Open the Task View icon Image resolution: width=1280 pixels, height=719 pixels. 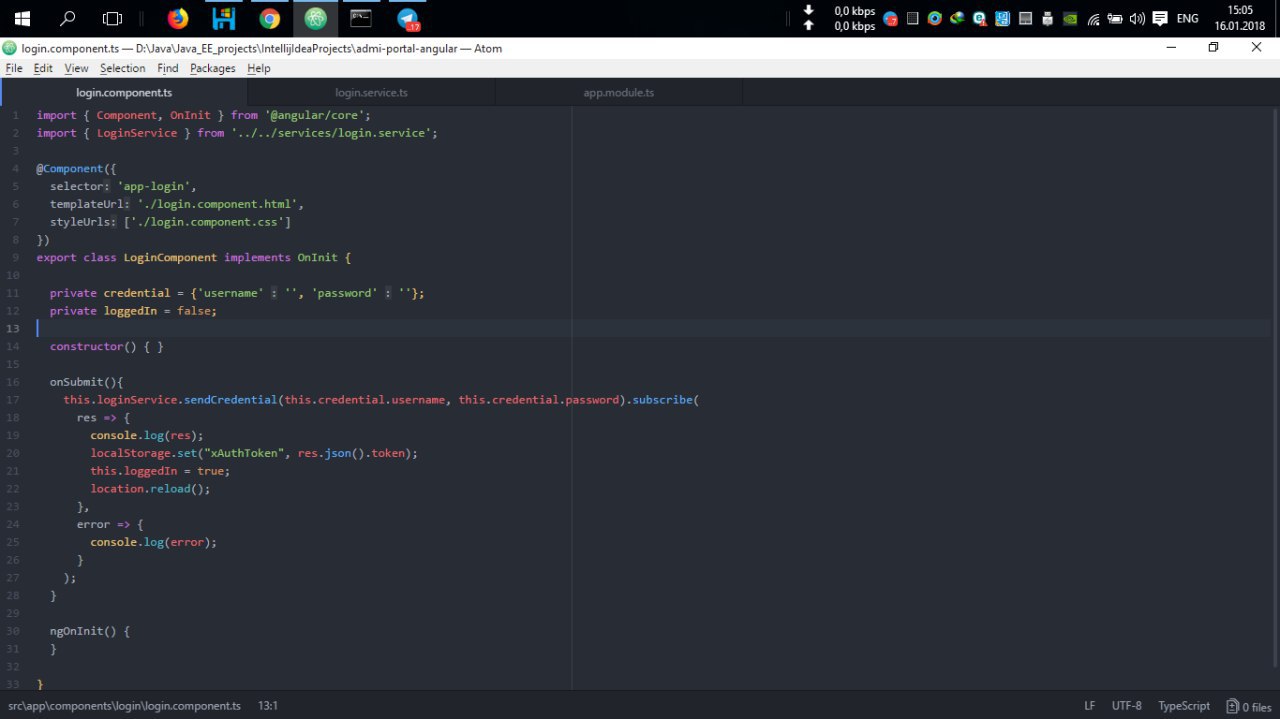[113, 18]
